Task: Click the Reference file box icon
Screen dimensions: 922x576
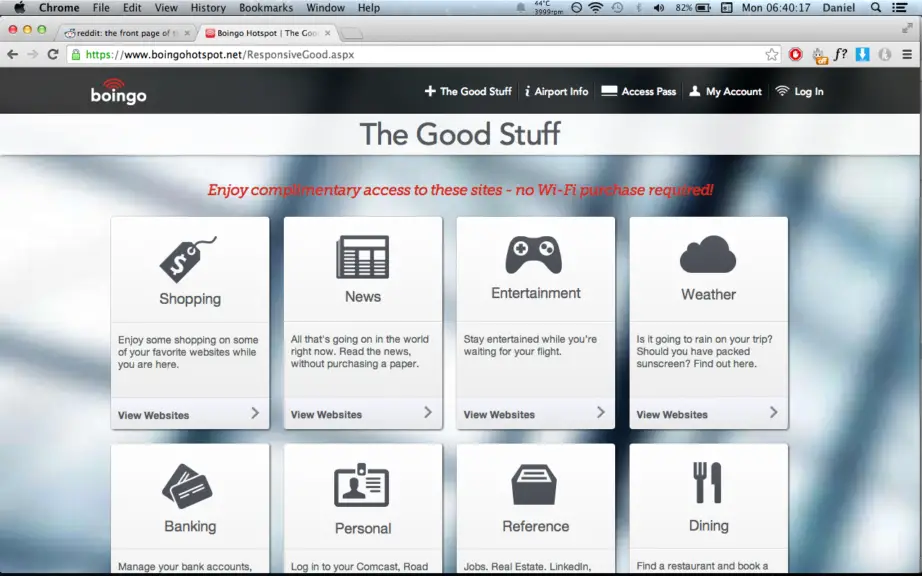Action: (x=534, y=484)
